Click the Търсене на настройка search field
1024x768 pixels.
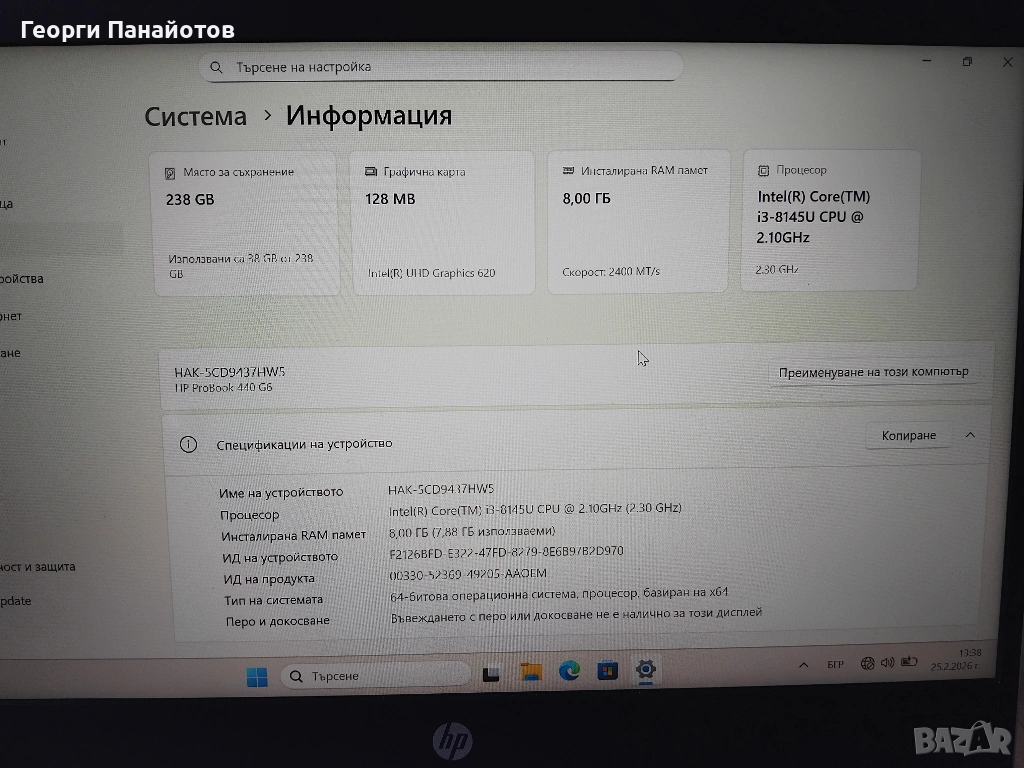(442, 67)
